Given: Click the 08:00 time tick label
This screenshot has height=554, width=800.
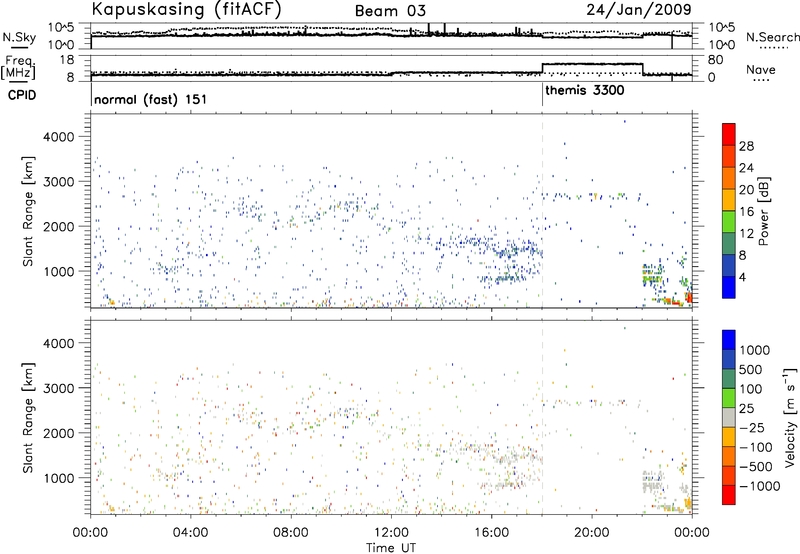Looking at the screenshot, I should pyautogui.click(x=290, y=533).
